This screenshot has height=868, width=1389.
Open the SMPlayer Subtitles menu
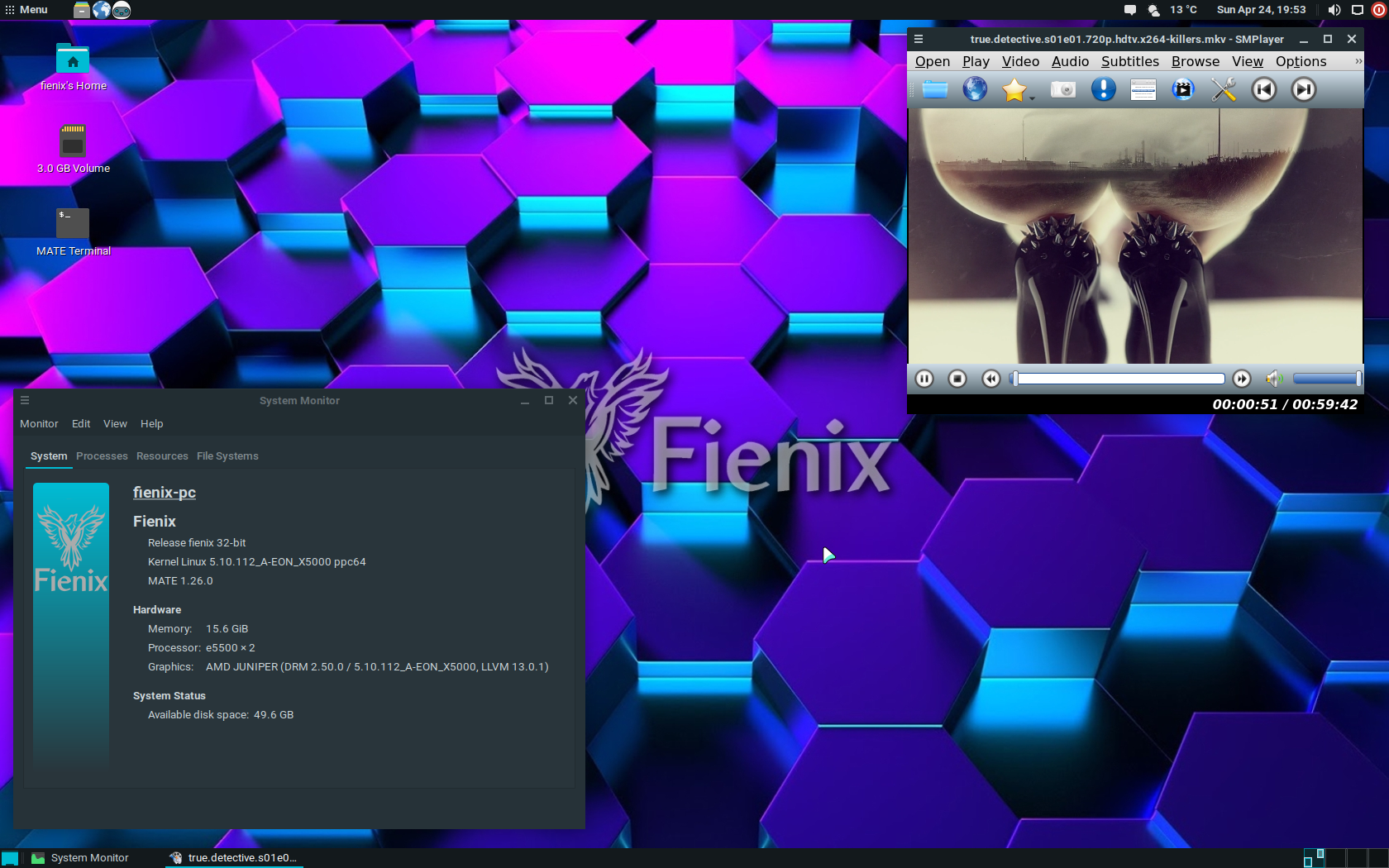click(1129, 61)
